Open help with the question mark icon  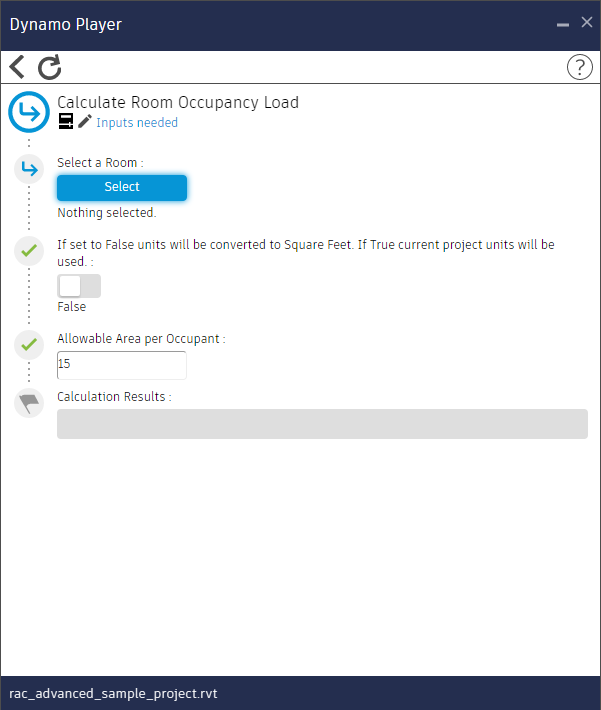pos(579,67)
